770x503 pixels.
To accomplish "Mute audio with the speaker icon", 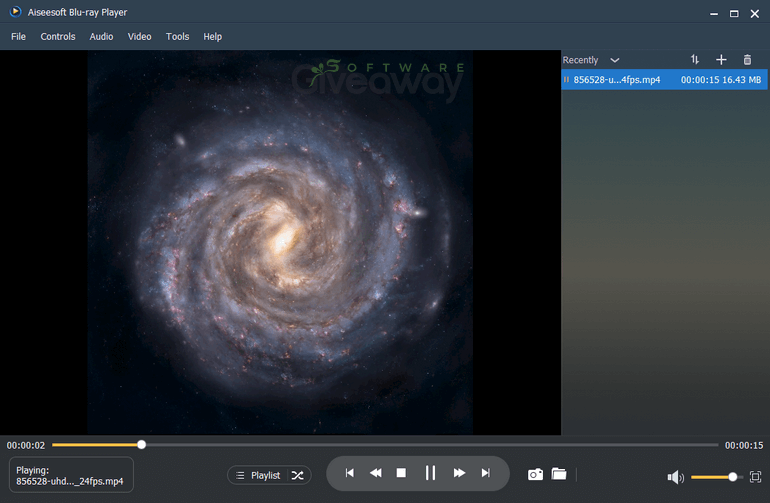I will pyautogui.click(x=676, y=477).
